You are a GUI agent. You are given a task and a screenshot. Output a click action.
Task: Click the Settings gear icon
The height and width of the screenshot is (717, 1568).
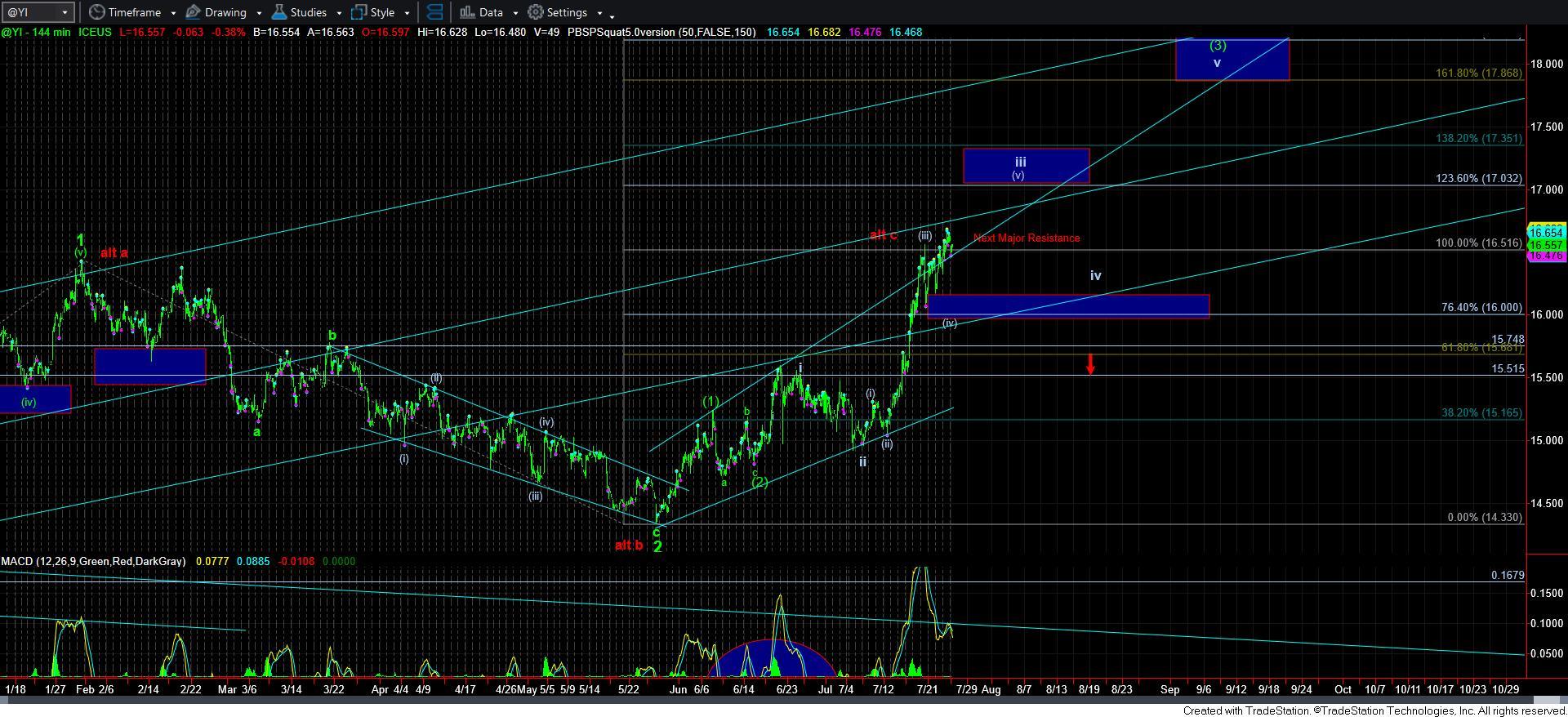click(536, 12)
